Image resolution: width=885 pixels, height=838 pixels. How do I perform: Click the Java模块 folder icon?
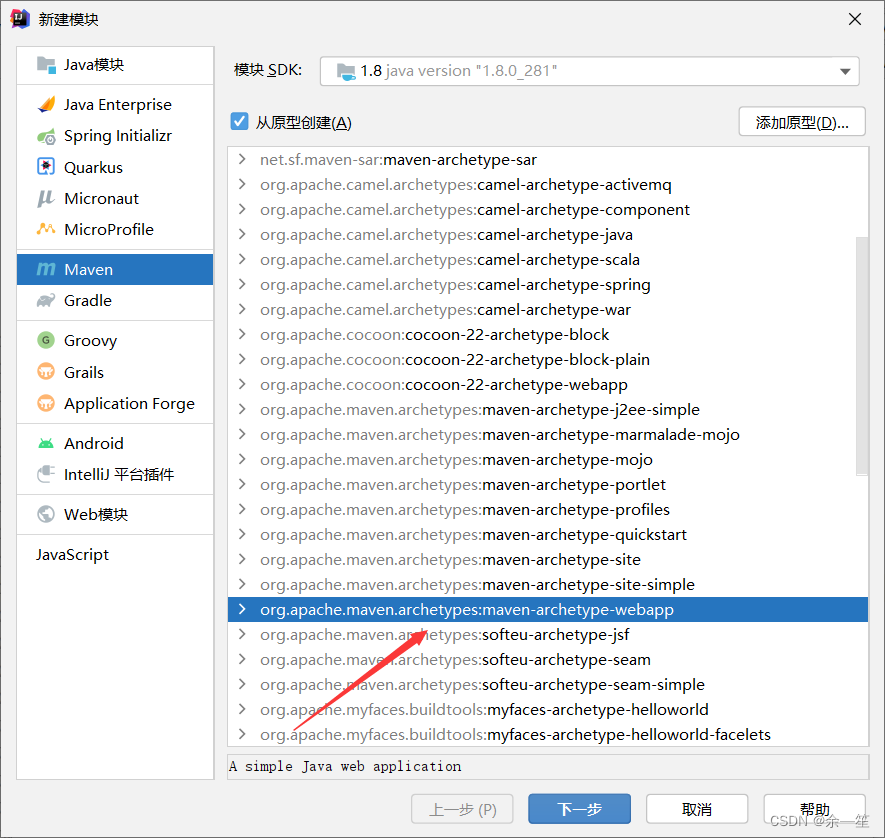pyautogui.click(x=46, y=65)
